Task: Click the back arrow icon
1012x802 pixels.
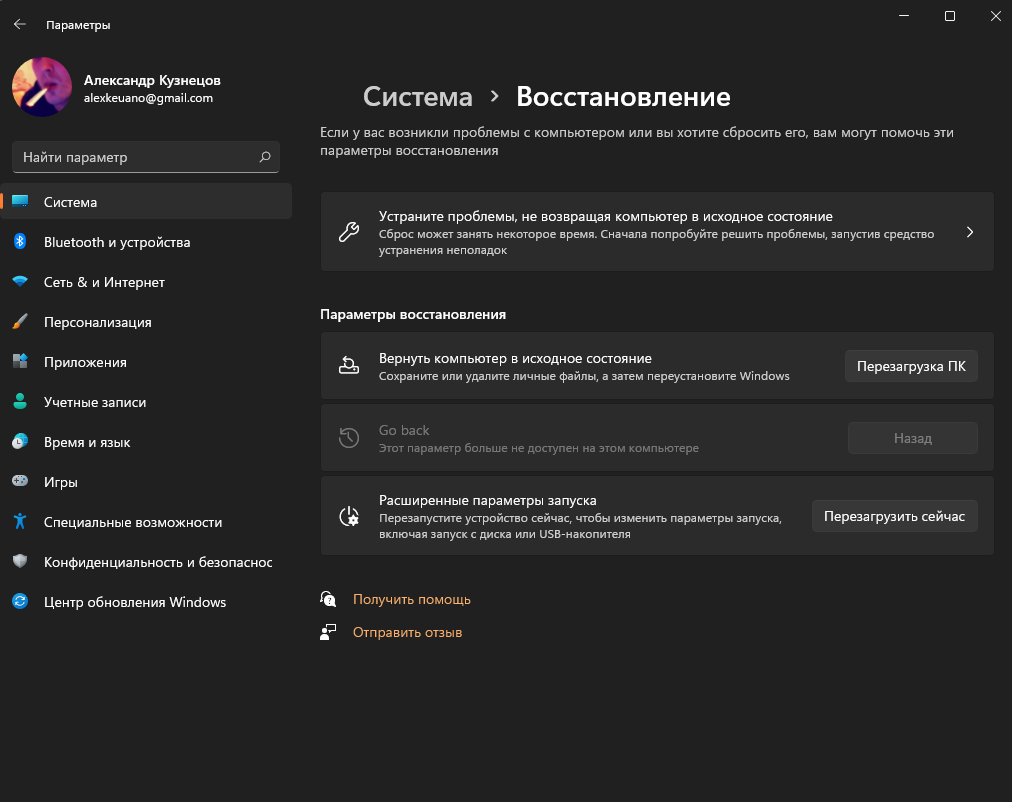Action: [20, 24]
